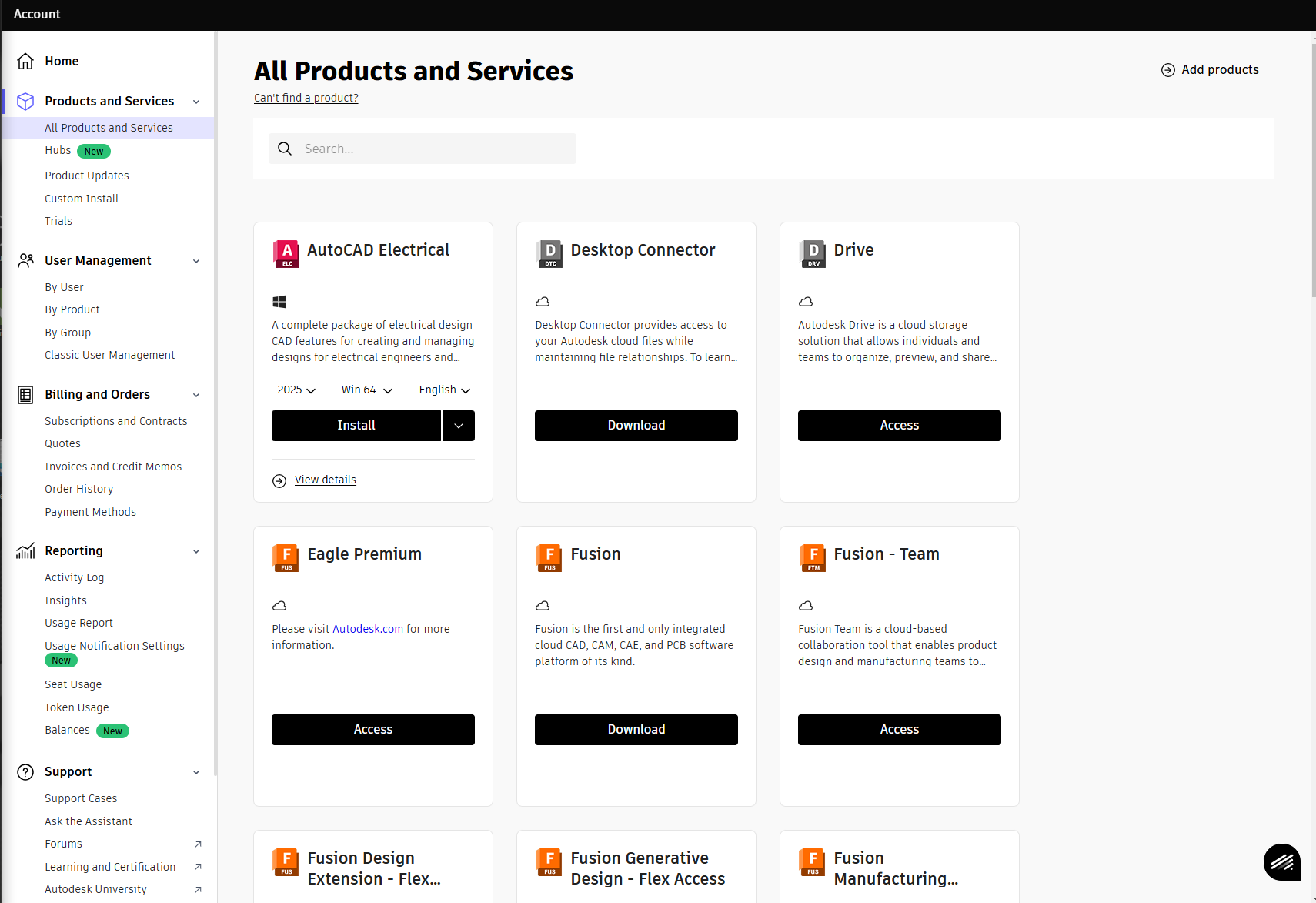Screen dimensions: 1316x903
Task: Click the Home house icon in sidebar
Action: tap(25, 61)
